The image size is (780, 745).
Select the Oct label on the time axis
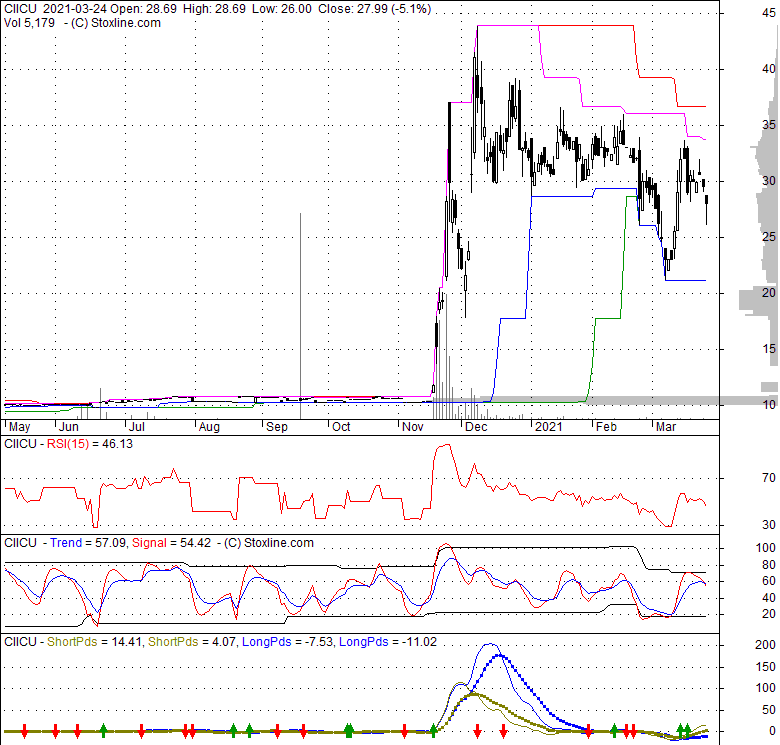pyautogui.click(x=341, y=427)
